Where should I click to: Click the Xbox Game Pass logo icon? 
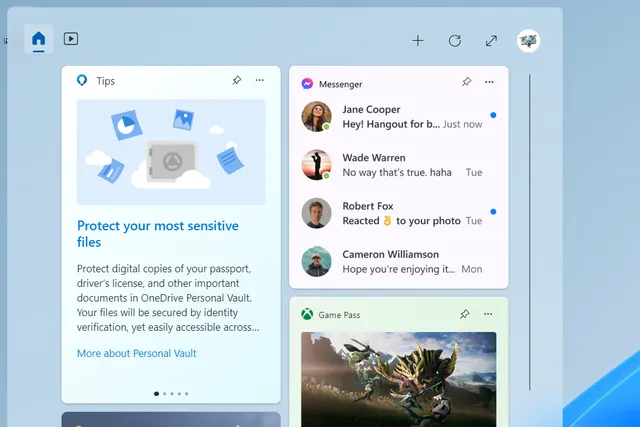point(308,315)
